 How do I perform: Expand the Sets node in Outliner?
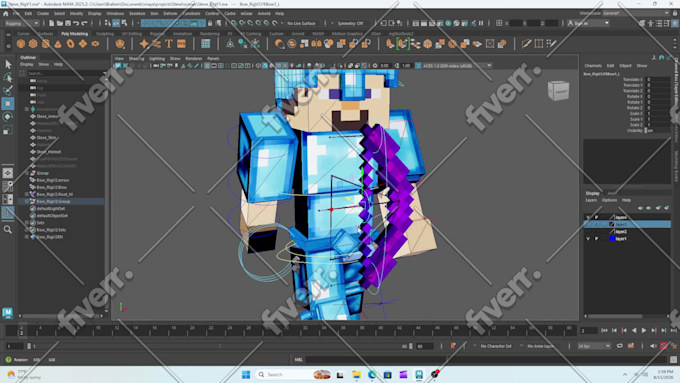pos(27,223)
